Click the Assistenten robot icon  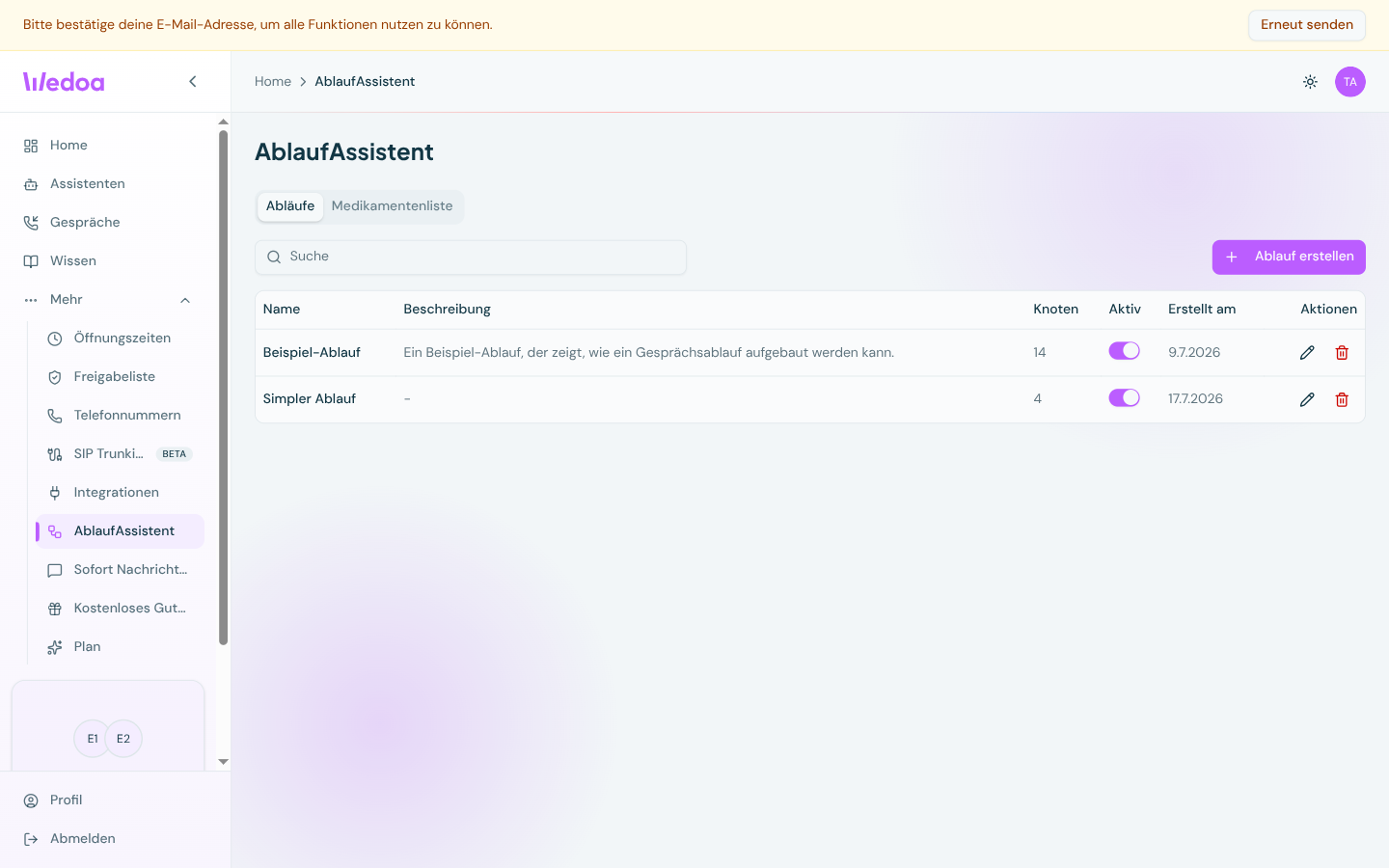coord(31,184)
